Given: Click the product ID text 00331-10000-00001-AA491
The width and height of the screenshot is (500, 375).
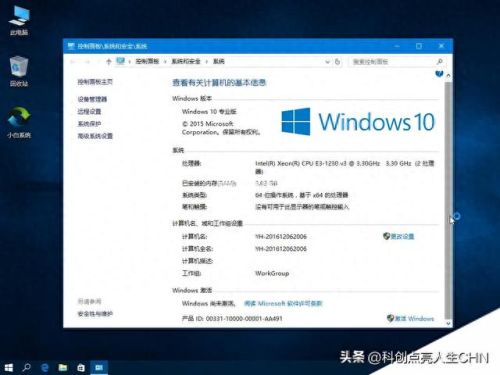Looking at the screenshot, I should pyautogui.click(x=244, y=319).
